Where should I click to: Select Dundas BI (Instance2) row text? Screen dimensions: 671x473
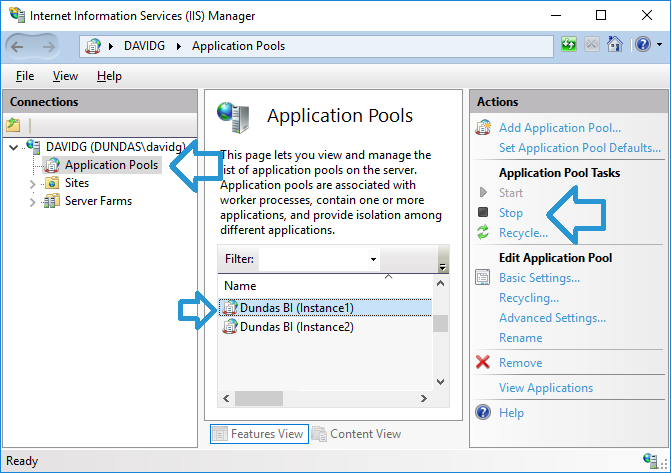pos(297,327)
